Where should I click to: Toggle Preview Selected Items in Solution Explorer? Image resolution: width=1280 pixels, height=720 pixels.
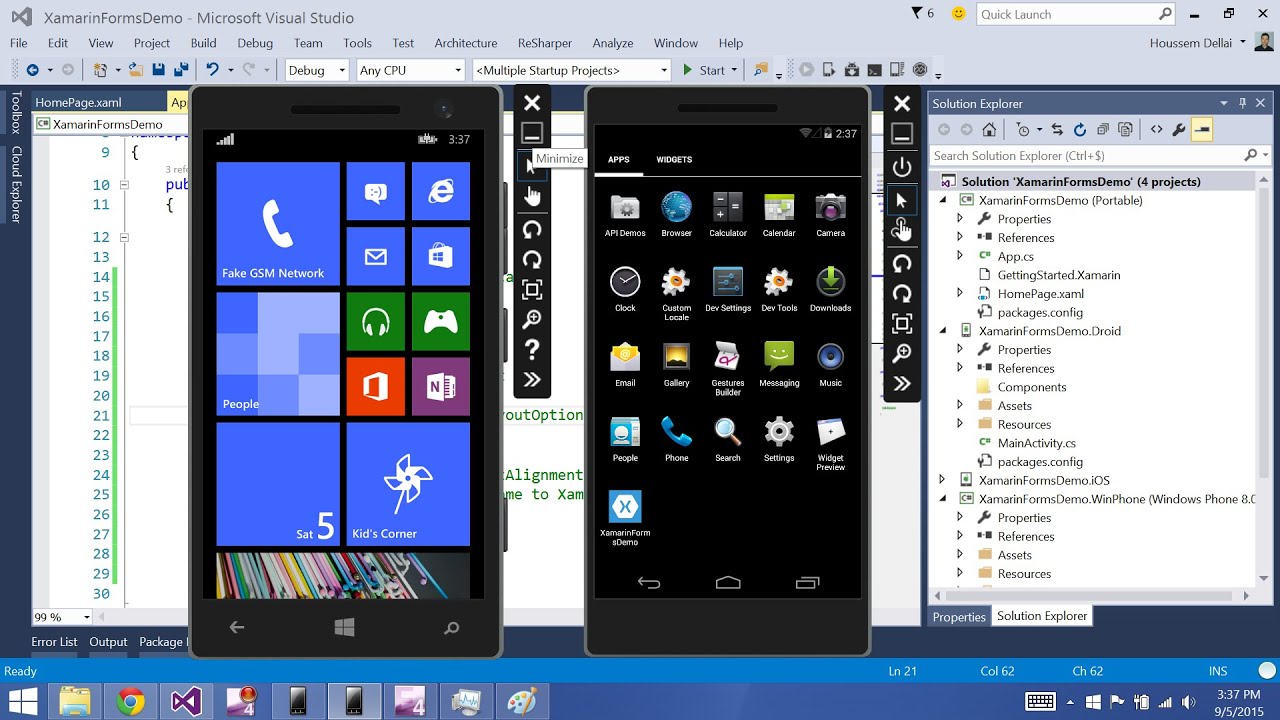pyautogui.click(x=1202, y=129)
